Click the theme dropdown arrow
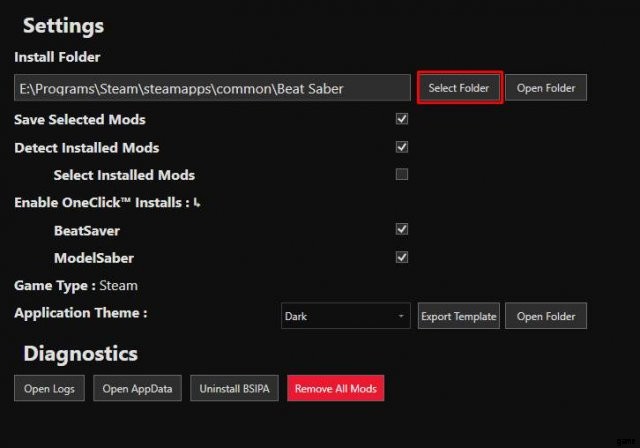 click(402, 316)
